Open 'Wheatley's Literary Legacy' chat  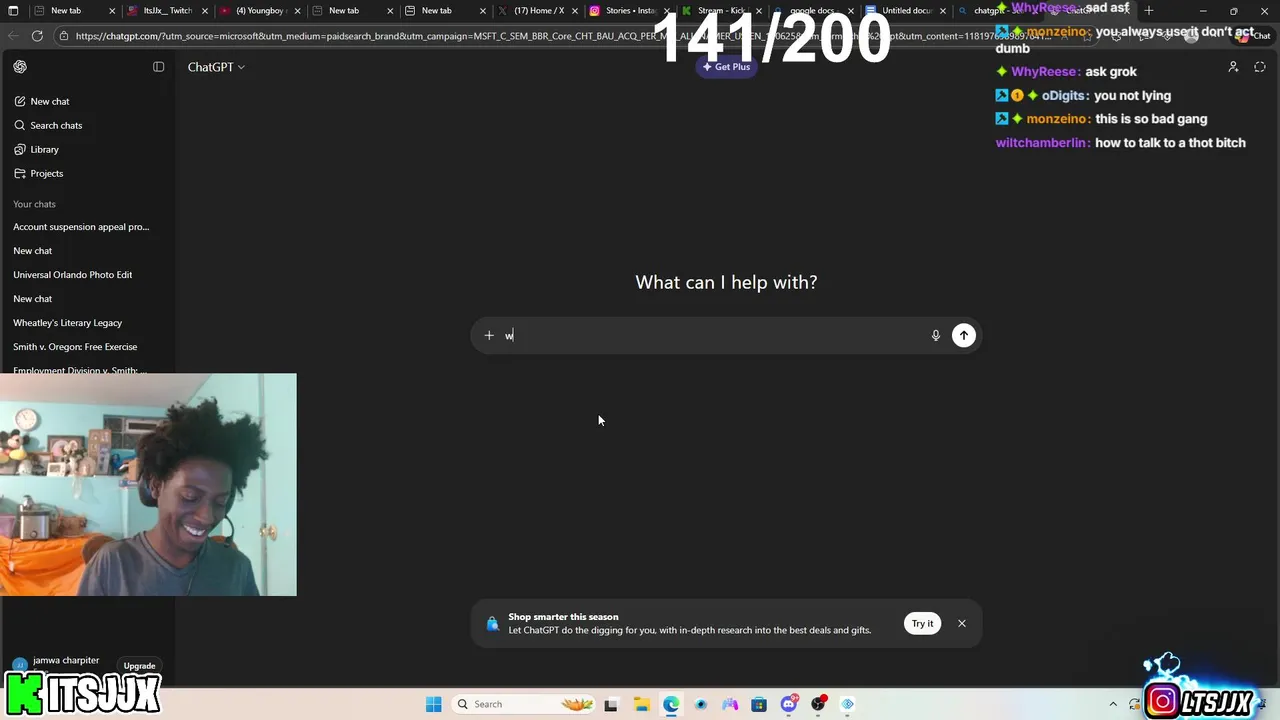(x=68, y=323)
